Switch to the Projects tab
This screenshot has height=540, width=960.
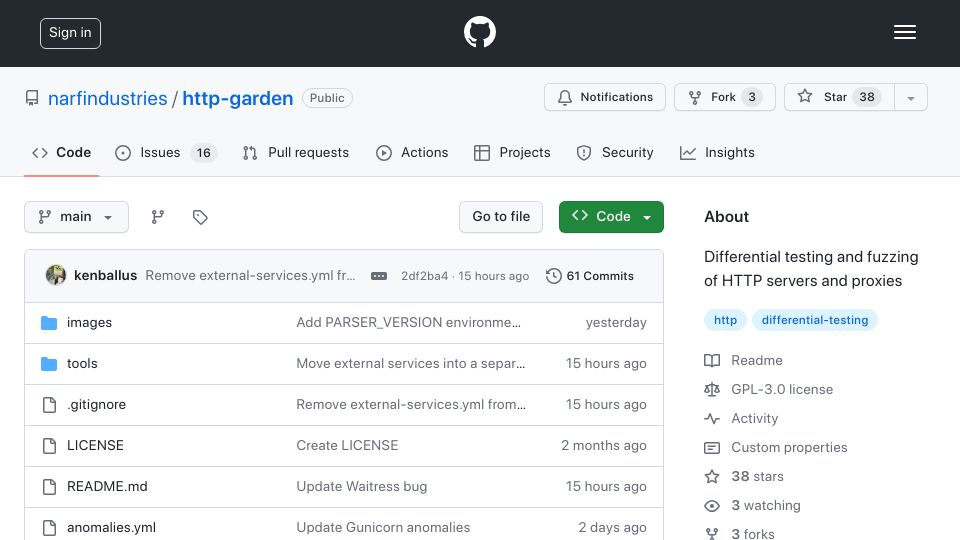[x=512, y=152]
